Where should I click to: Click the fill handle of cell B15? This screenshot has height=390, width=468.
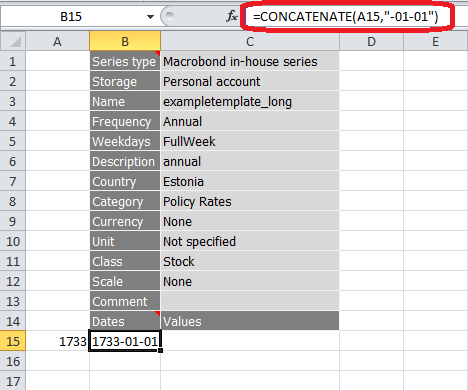click(161, 350)
